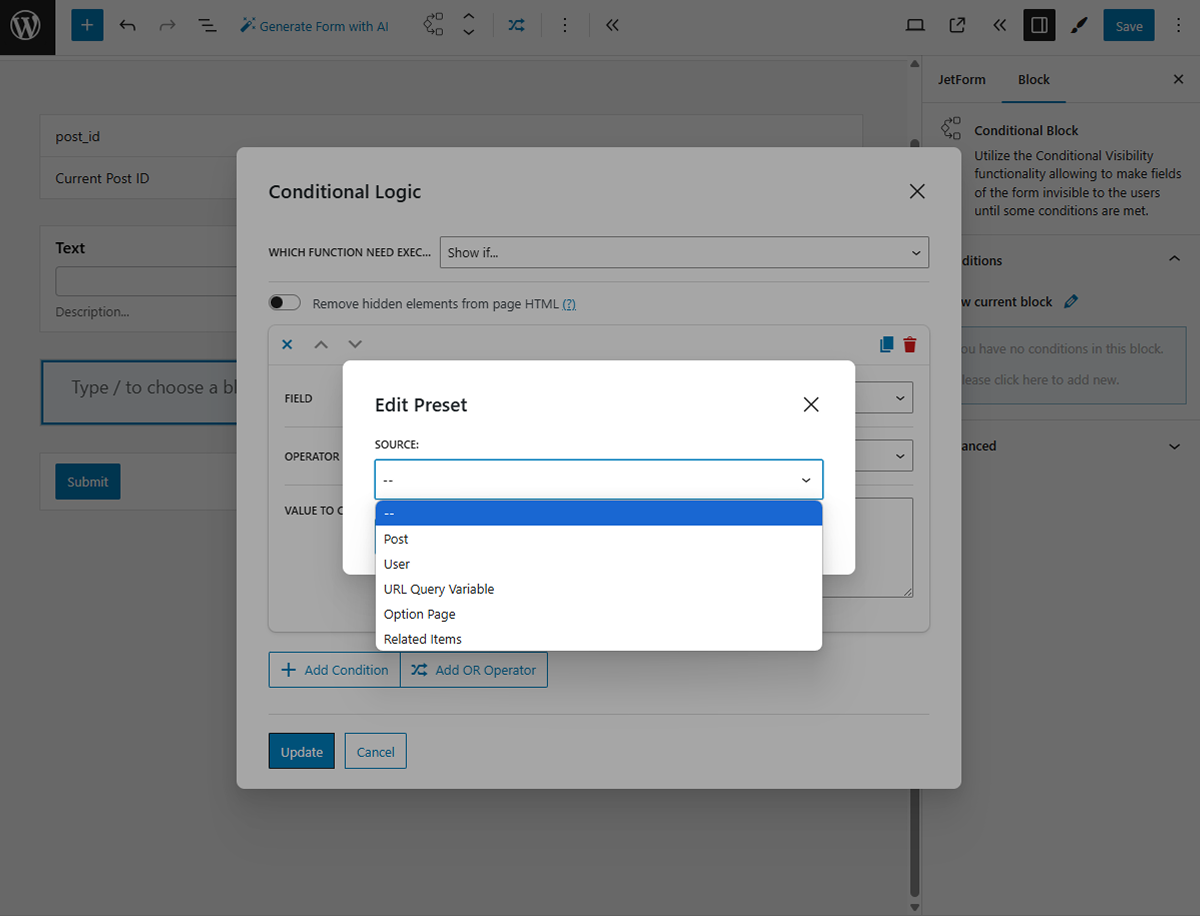1200x916 pixels.
Task: Switch to the JetForm tab
Action: click(x=961, y=79)
